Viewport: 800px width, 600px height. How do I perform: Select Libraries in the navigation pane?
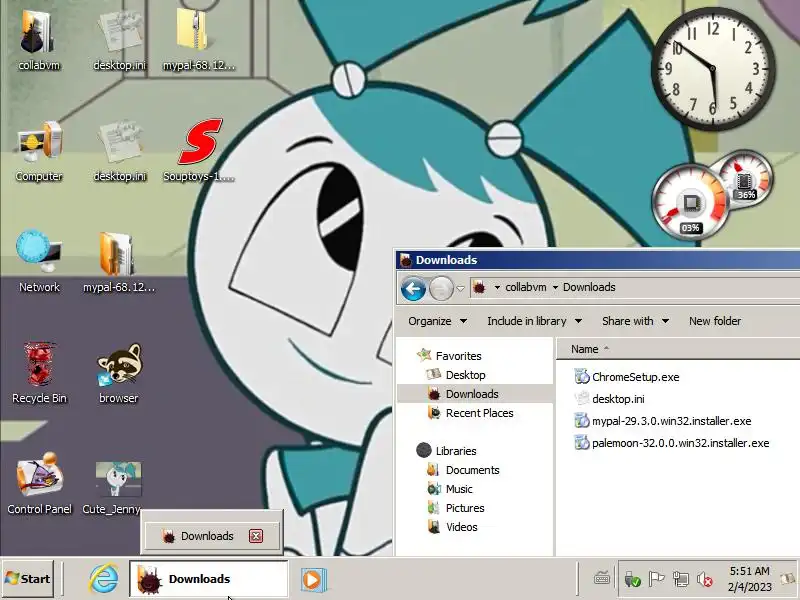456,451
